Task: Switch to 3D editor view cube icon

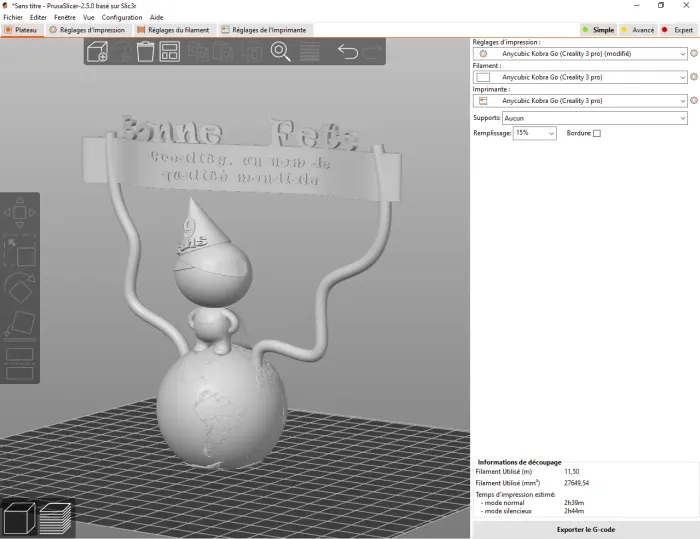Action: pos(20,518)
